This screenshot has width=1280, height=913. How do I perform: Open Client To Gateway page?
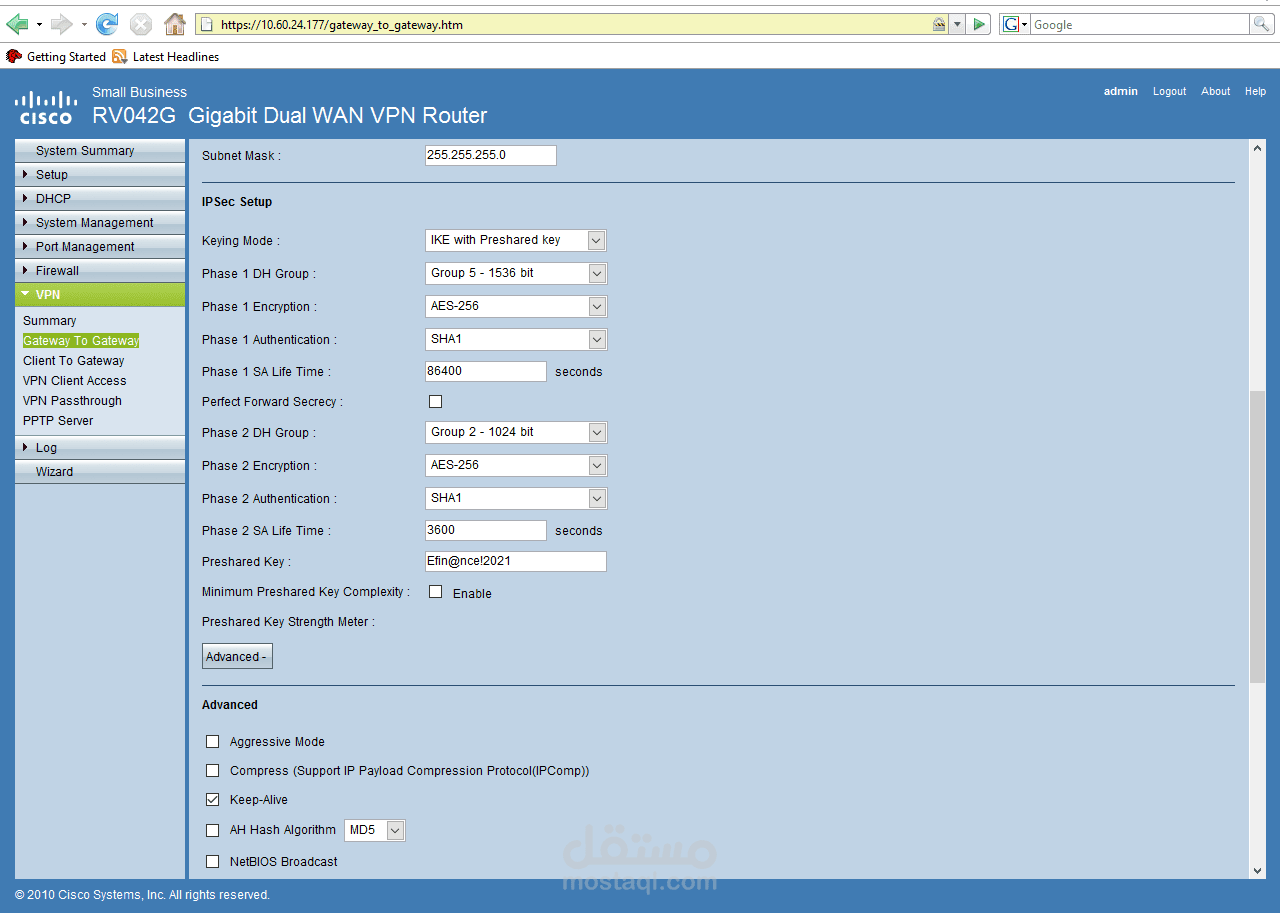(x=74, y=361)
